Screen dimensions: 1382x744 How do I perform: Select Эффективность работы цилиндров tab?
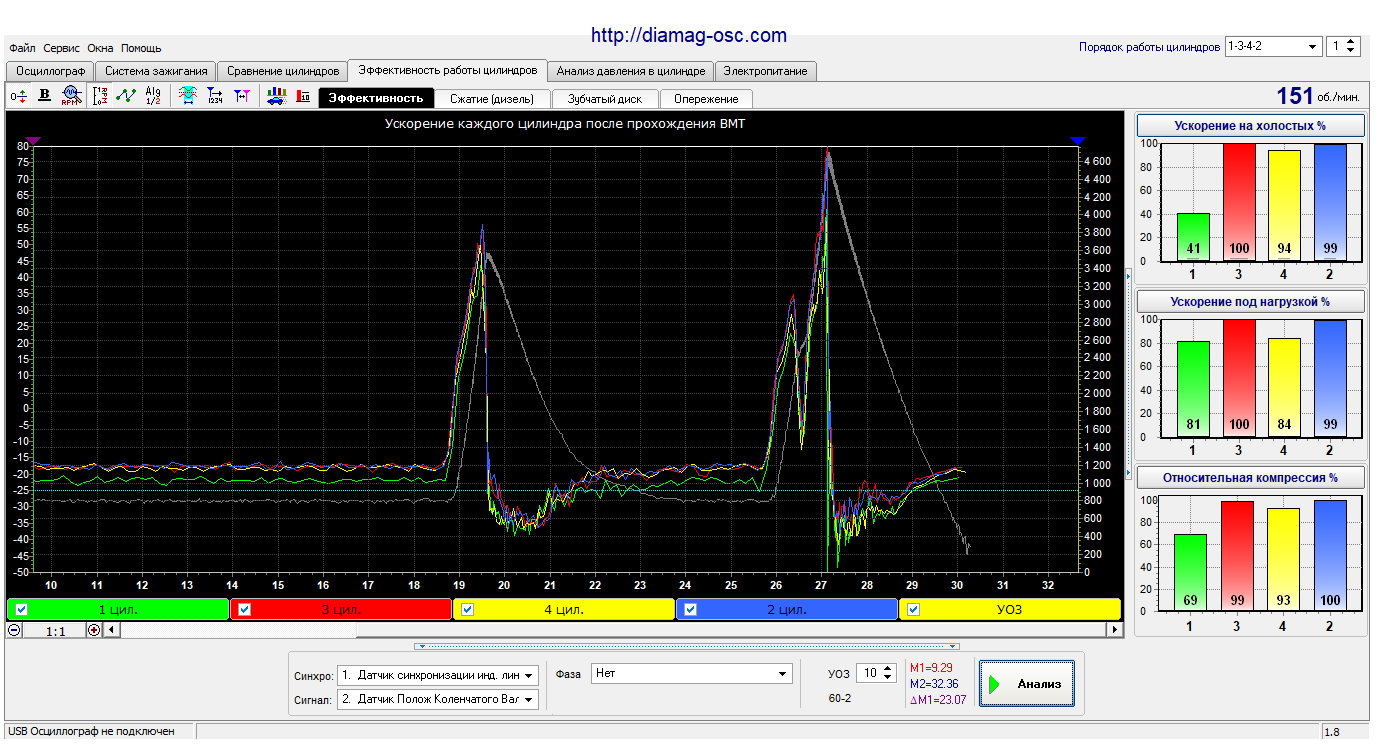tap(448, 70)
